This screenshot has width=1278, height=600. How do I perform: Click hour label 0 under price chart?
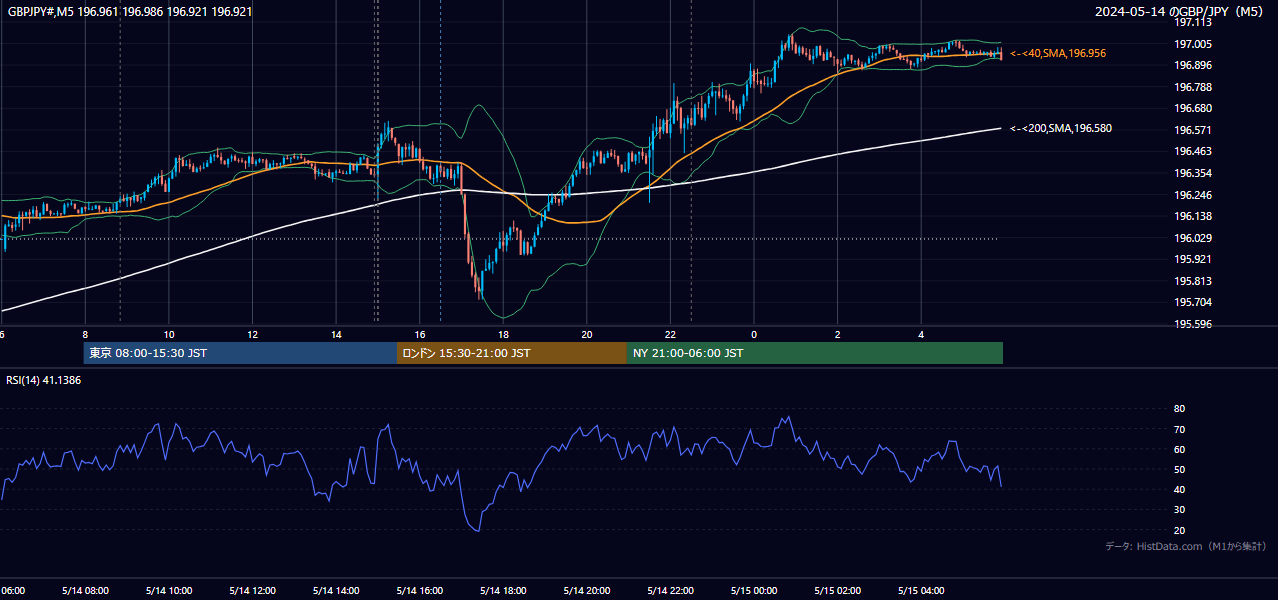754,334
